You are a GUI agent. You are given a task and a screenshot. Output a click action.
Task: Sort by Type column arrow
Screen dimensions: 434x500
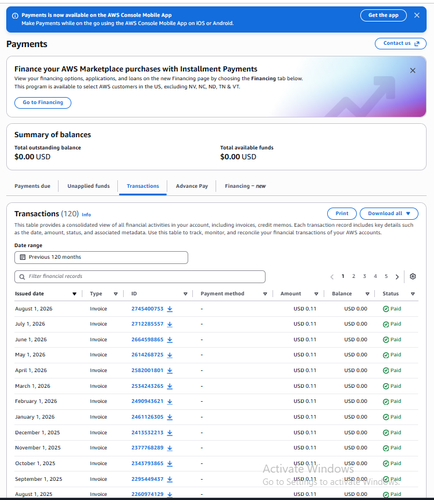coord(116,294)
